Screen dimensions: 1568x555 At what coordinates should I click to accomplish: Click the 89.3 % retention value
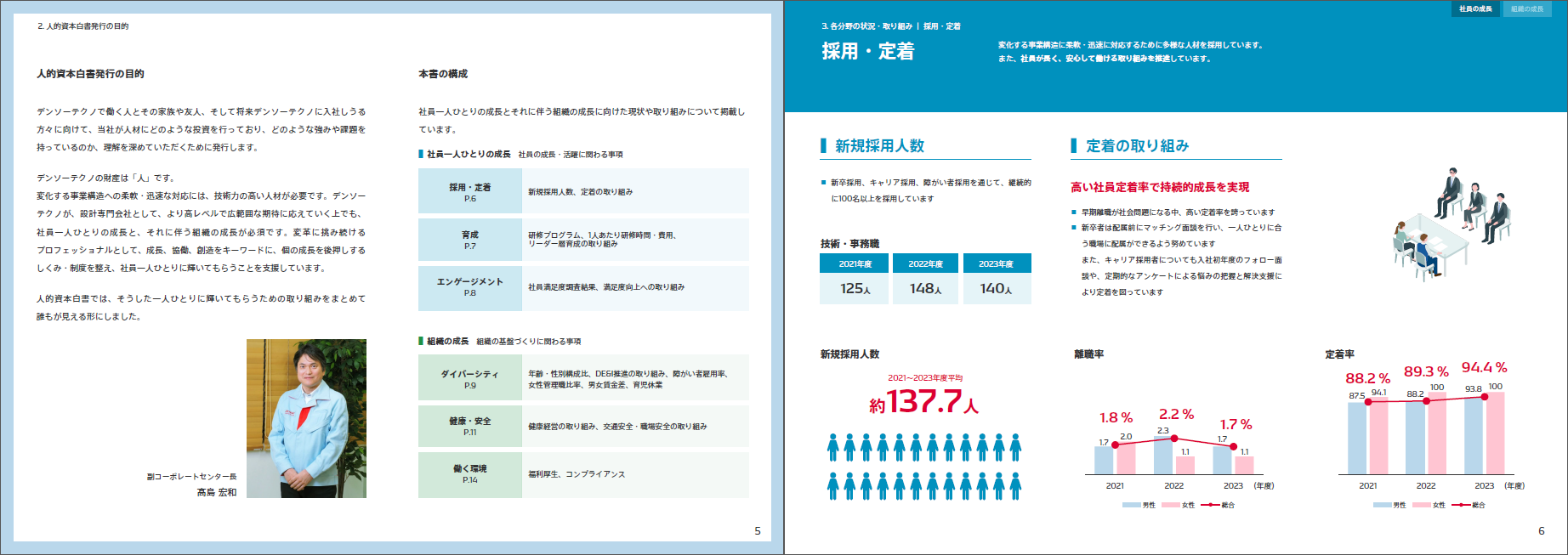click(x=1426, y=372)
